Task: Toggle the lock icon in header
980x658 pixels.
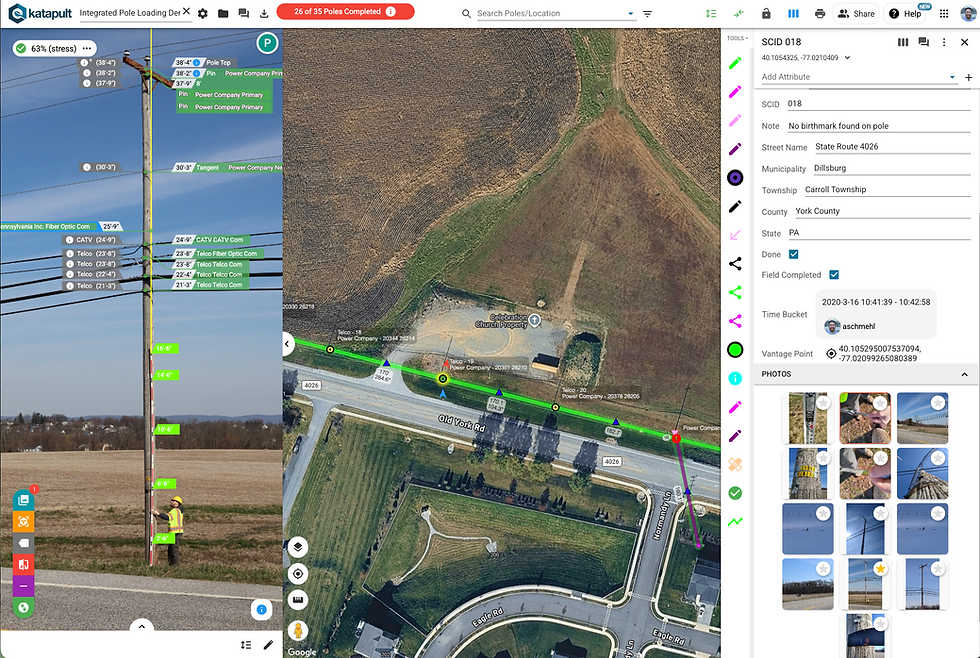Action: click(x=766, y=13)
